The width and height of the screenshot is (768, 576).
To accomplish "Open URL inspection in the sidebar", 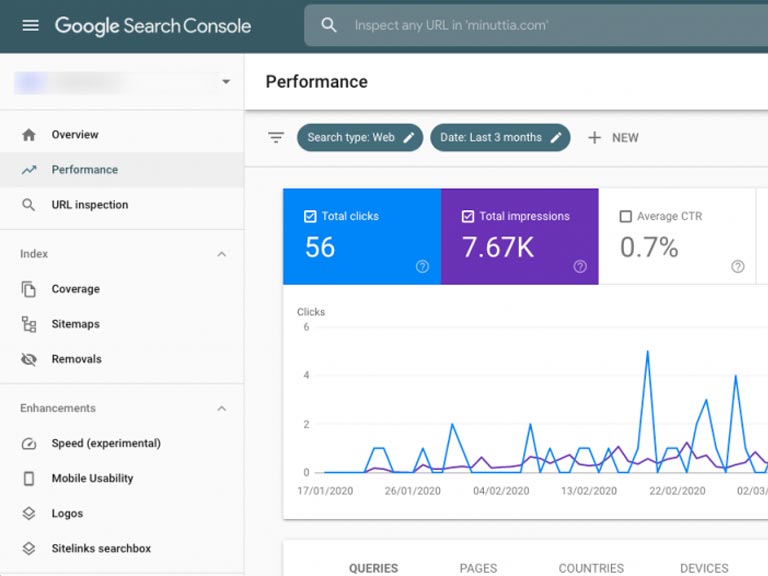I will point(121,205).
